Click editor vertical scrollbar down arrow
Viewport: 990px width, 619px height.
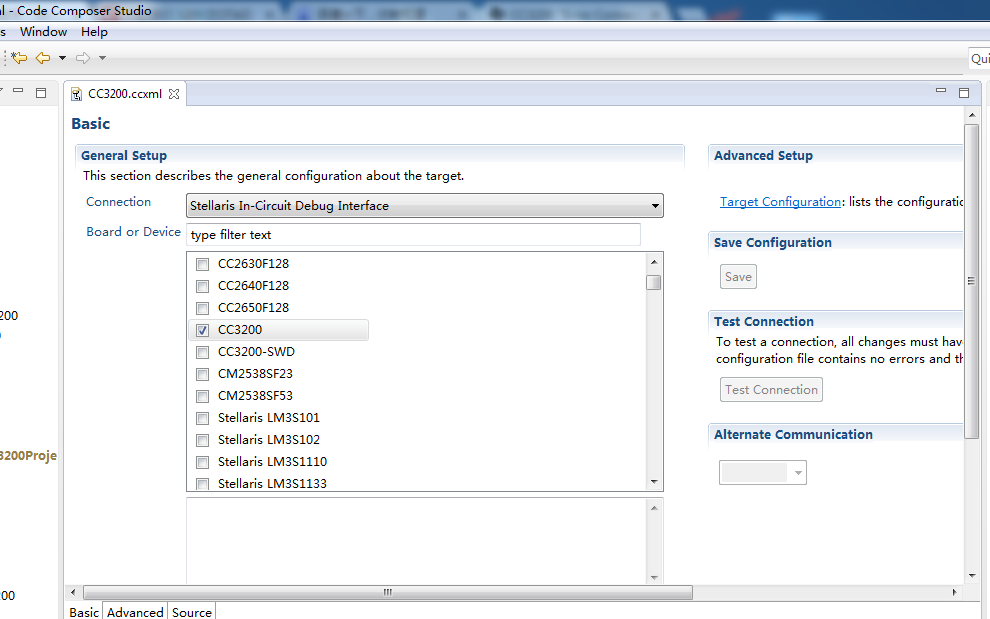[972, 575]
